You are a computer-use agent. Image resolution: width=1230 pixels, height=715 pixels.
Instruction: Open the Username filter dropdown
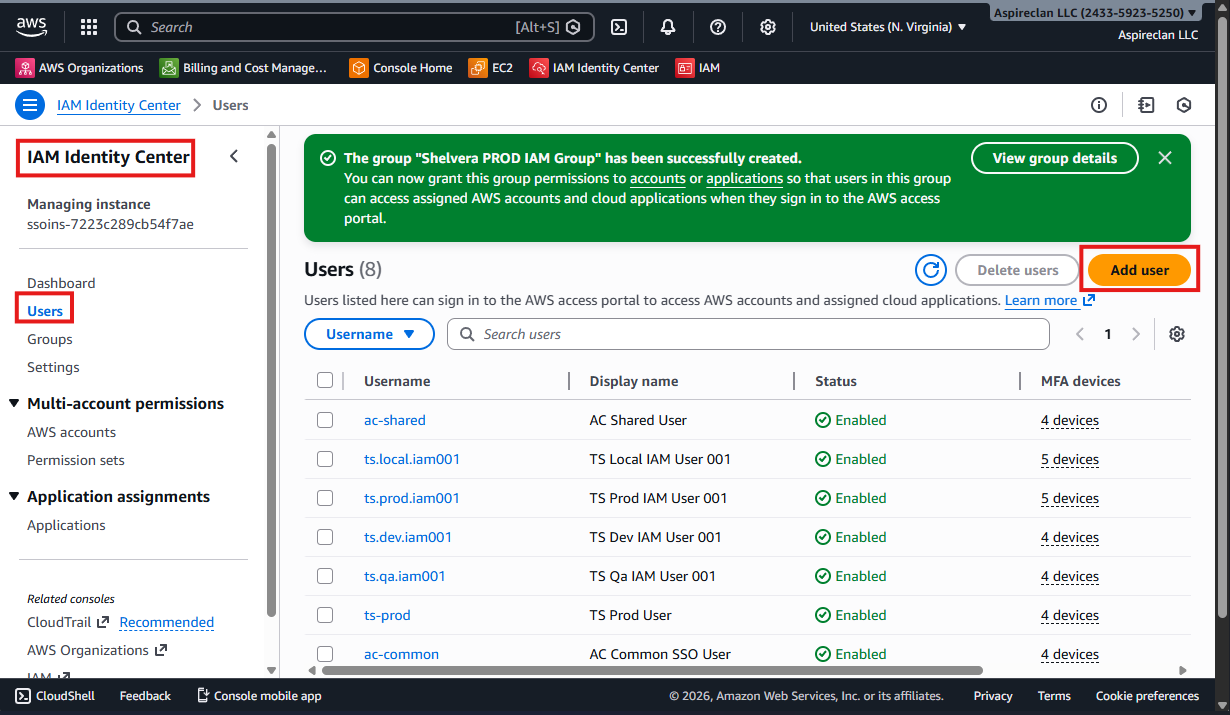369,334
